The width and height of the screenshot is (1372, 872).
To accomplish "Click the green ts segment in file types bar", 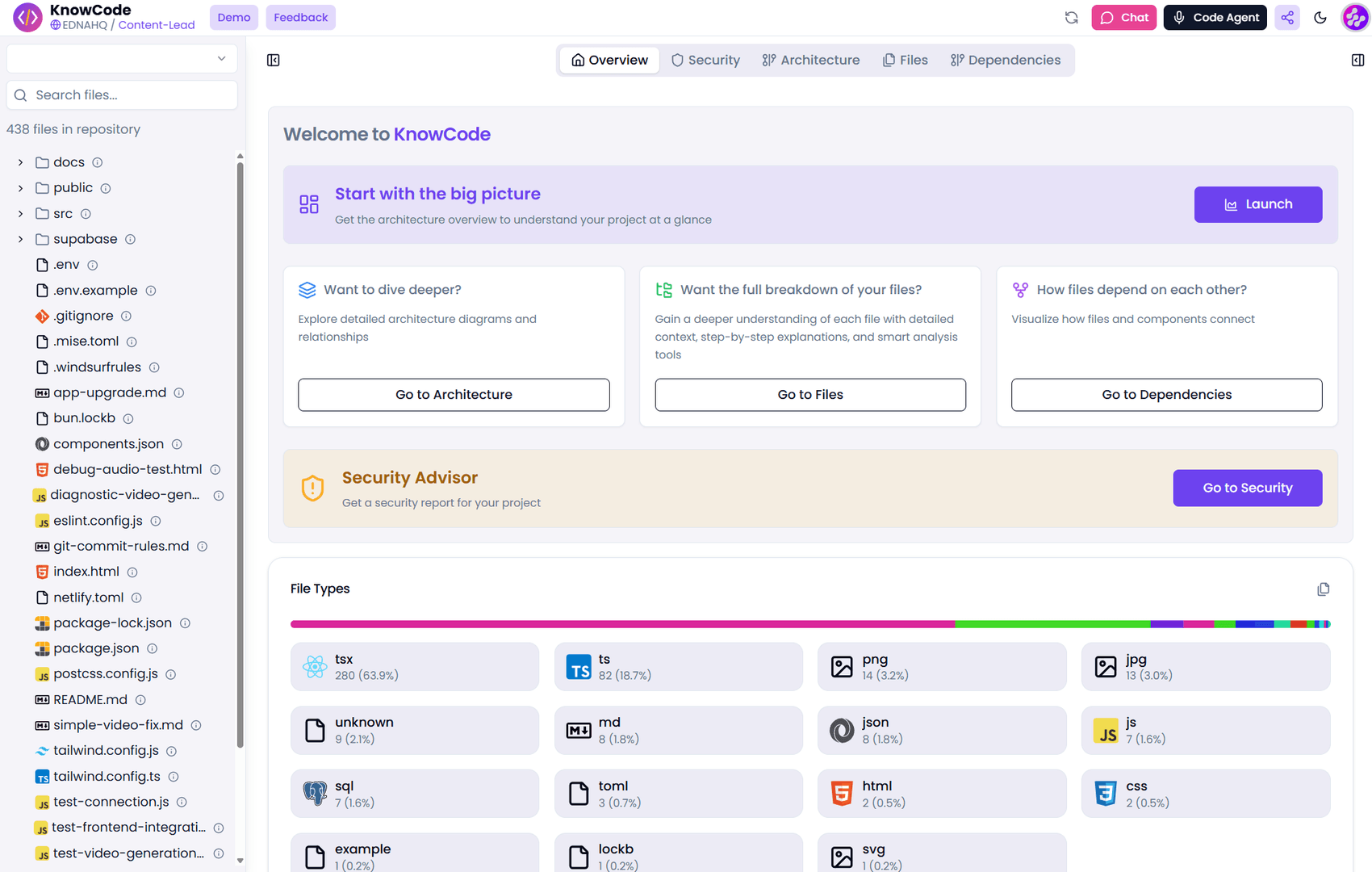I will coord(1052,624).
